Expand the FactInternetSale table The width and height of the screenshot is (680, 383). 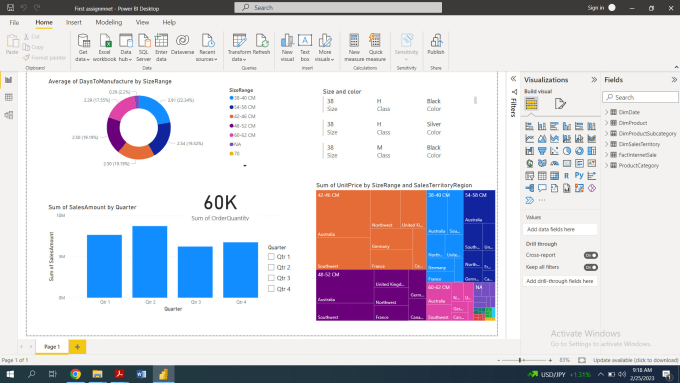pos(607,154)
